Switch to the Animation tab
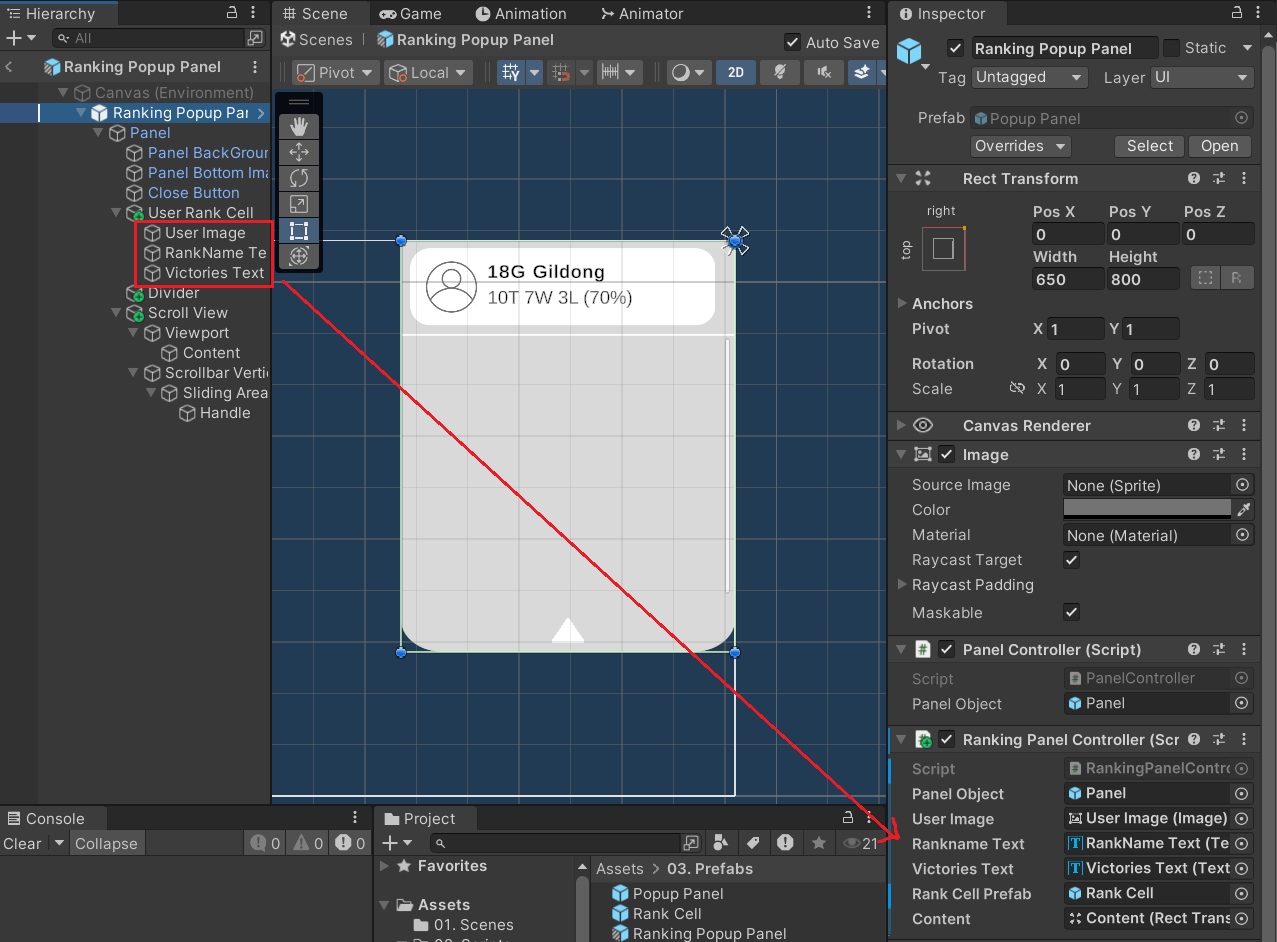The image size is (1277, 942). point(521,13)
